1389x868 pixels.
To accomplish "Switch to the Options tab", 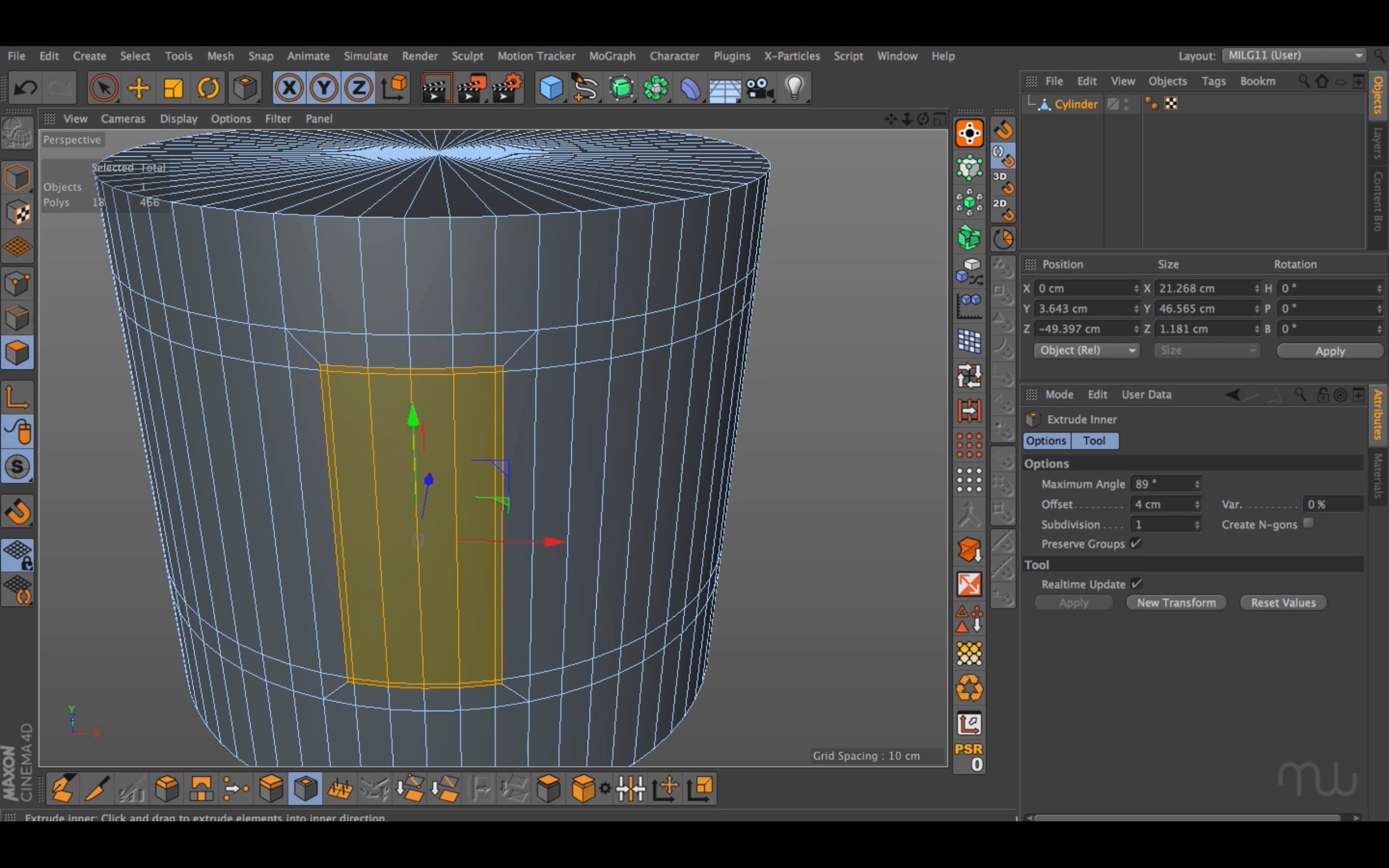I will [1046, 441].
